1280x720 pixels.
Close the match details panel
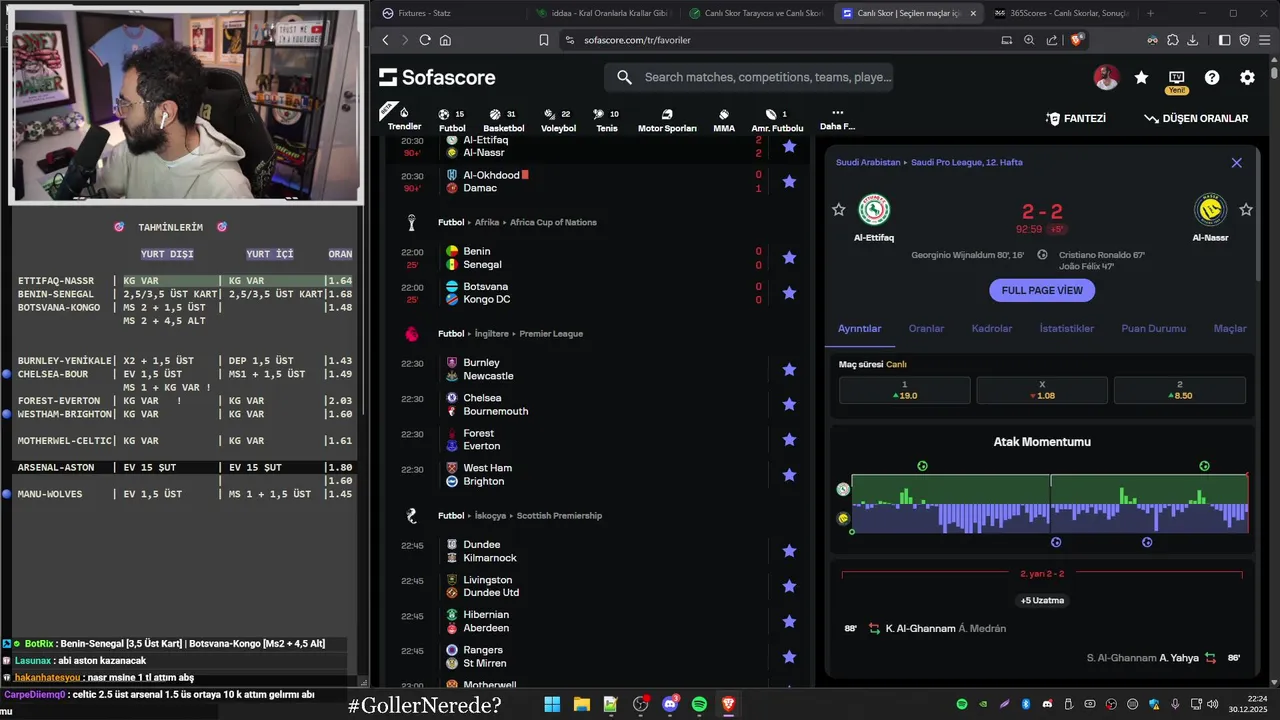[1236, 162]
